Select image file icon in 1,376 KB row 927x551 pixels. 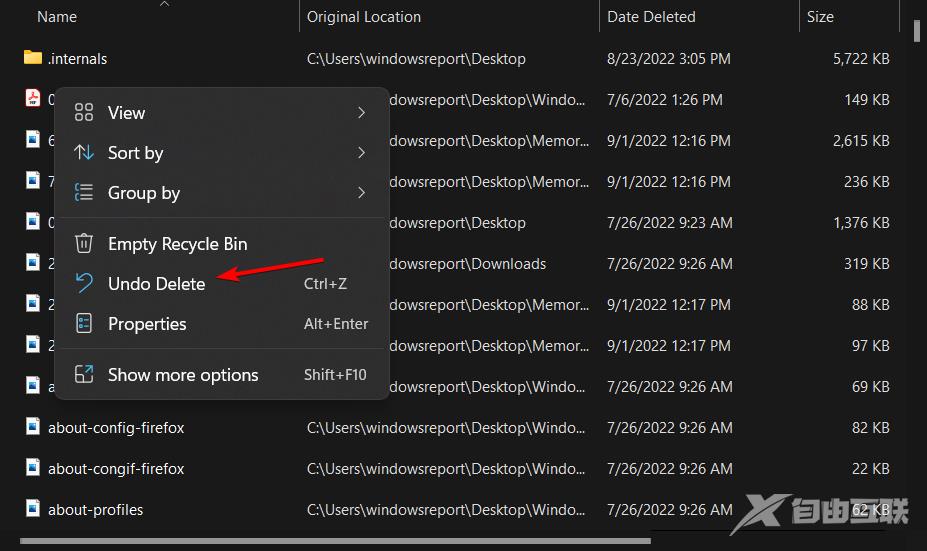[33, 221]
